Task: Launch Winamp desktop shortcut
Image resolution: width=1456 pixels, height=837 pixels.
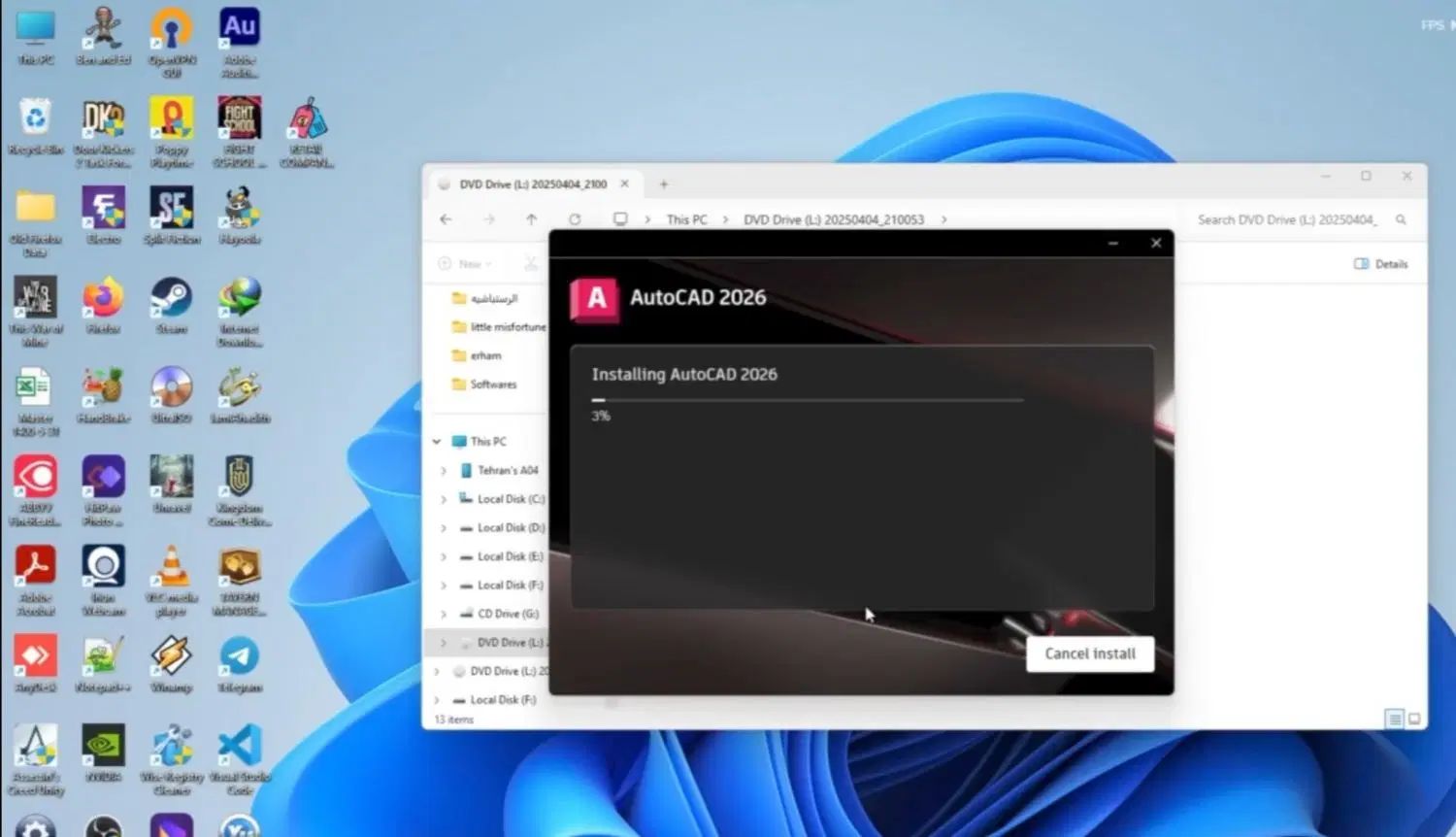Action: pyautogui.click(x=172, y=664)
